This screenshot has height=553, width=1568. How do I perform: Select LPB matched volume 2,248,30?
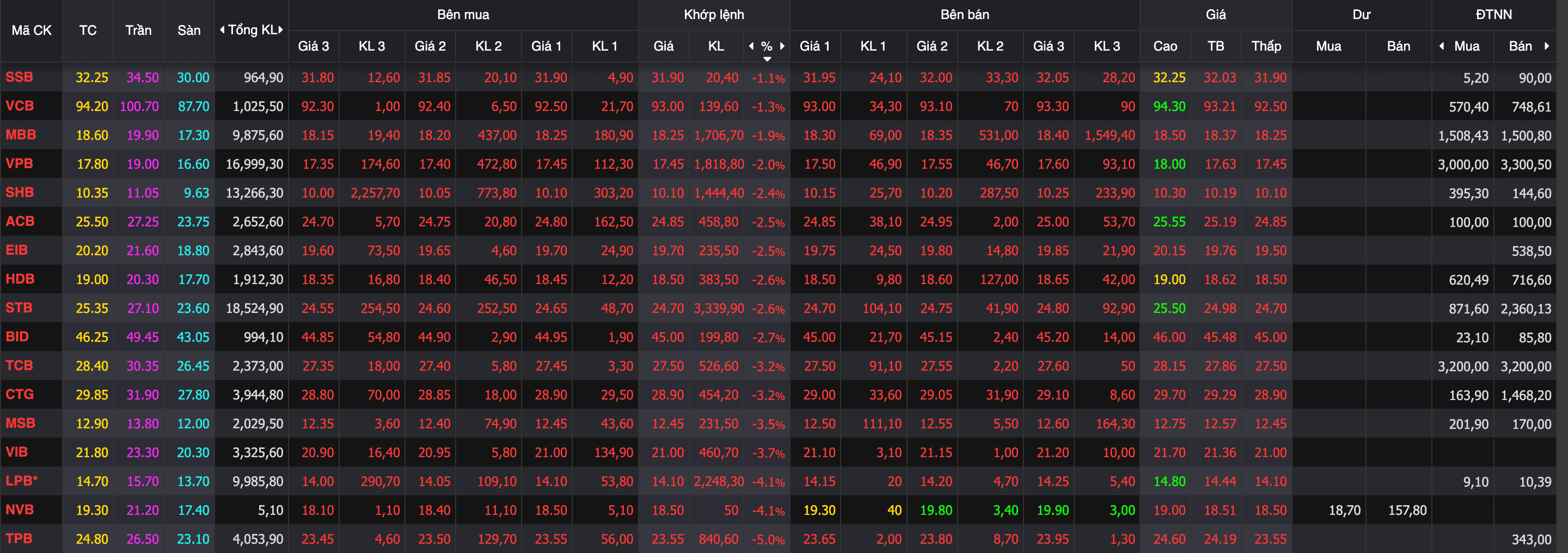point(719,481)
